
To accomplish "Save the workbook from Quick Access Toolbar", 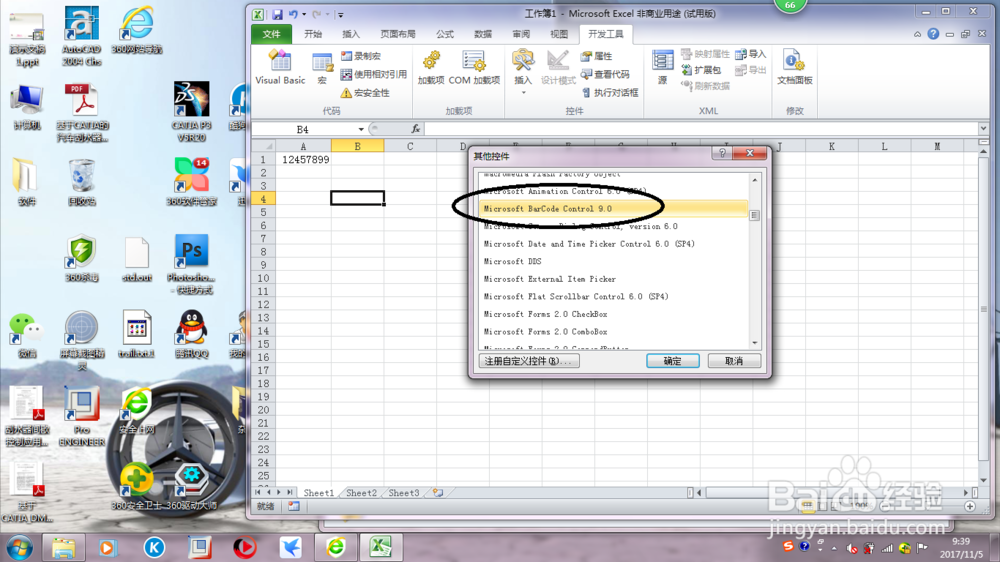I will pyautogui.click(x=277, y=14).
